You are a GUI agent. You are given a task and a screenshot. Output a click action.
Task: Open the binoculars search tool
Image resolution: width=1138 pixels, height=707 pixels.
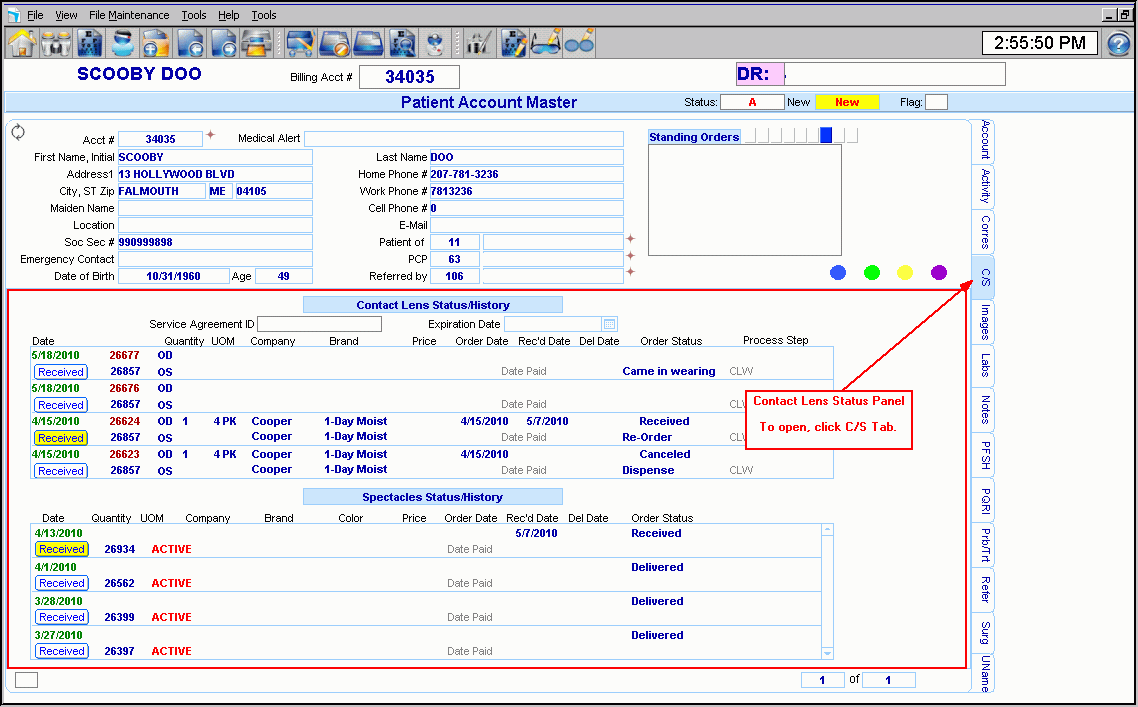tap(56, 43)
